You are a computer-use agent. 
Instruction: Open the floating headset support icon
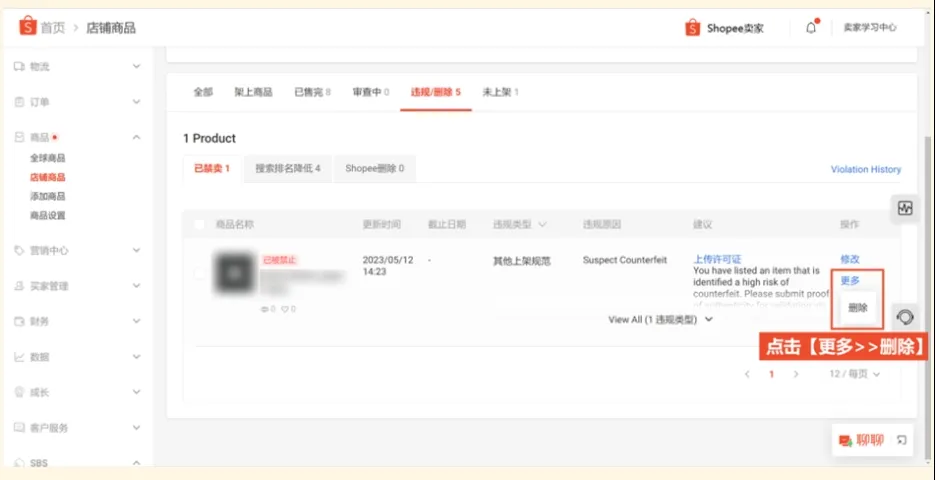point(905,317)
